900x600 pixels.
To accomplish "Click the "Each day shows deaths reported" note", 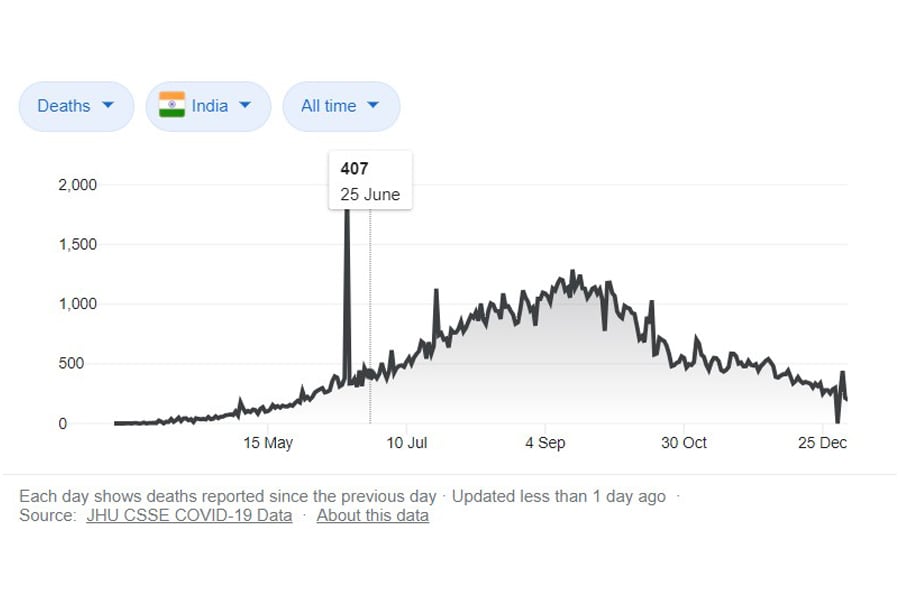I will pyautogui.click(x=228, y=496).
